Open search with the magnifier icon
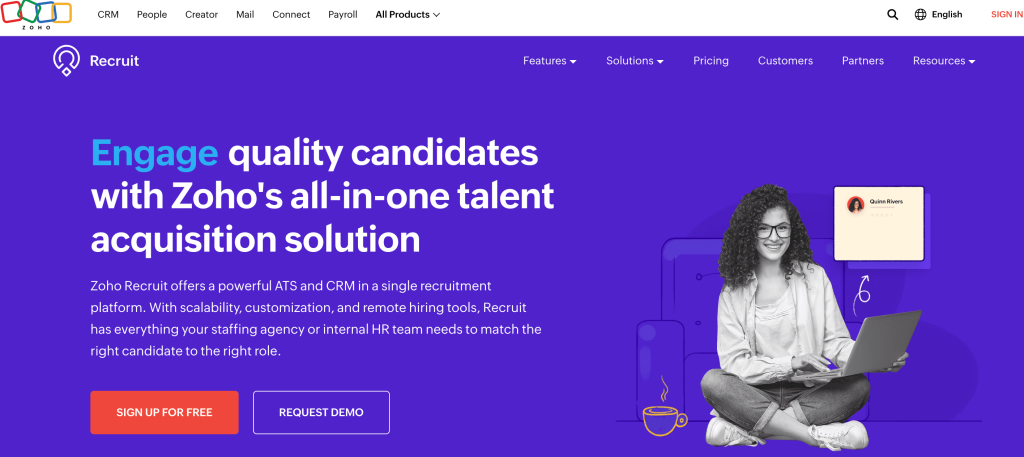 [x=892, y=14]
